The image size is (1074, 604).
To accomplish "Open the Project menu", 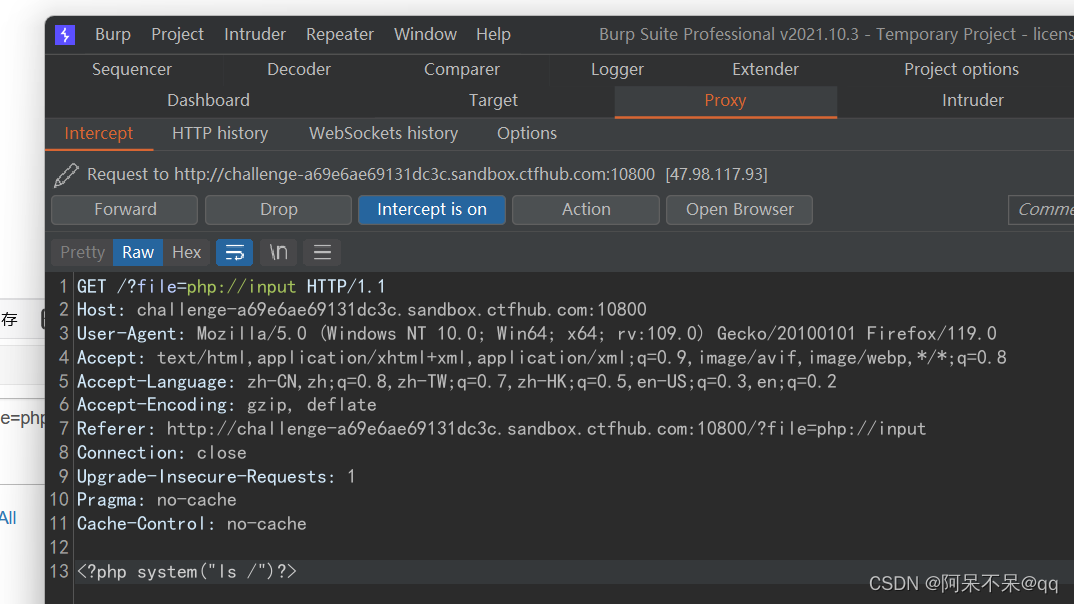I will [177, 34].
